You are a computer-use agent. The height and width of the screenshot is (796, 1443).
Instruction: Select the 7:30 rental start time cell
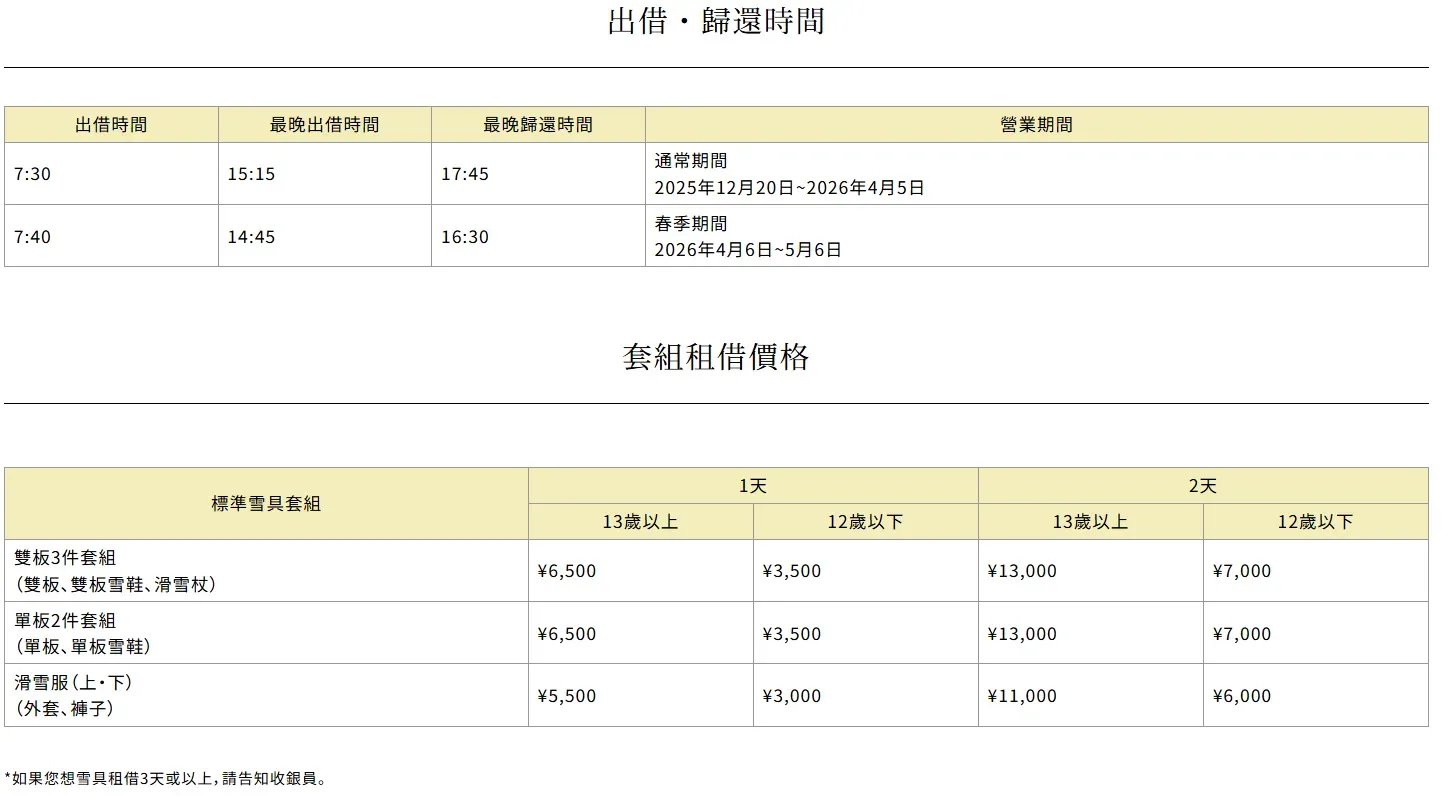pos(32,174)
